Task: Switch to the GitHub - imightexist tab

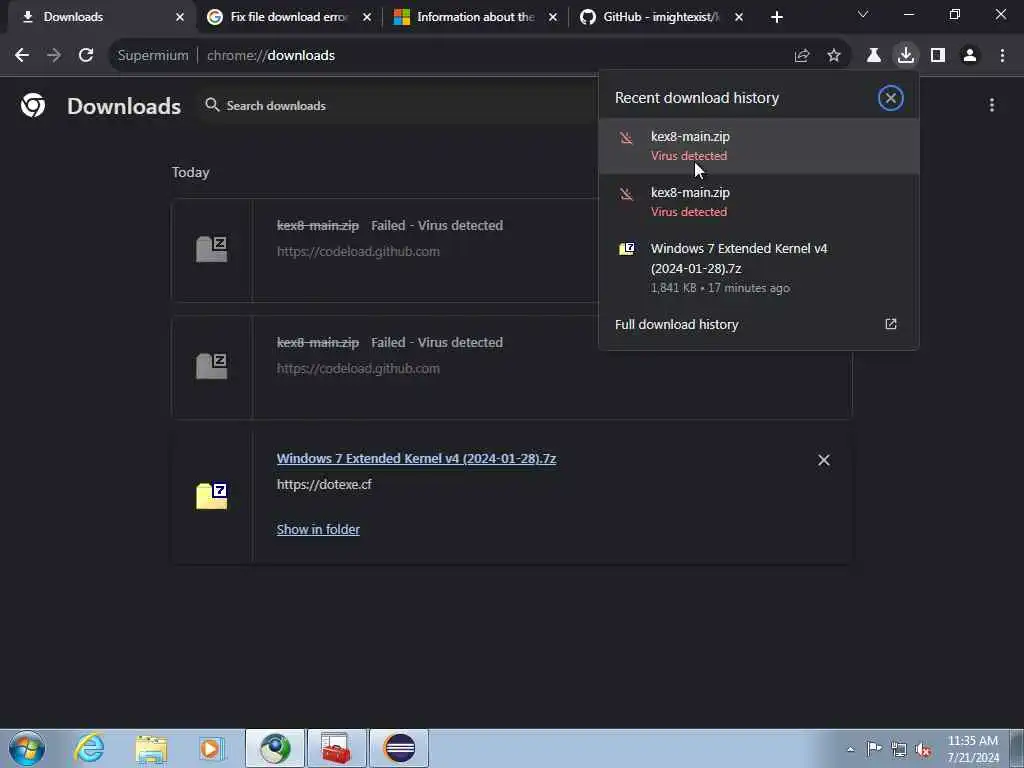Action: 660,17
